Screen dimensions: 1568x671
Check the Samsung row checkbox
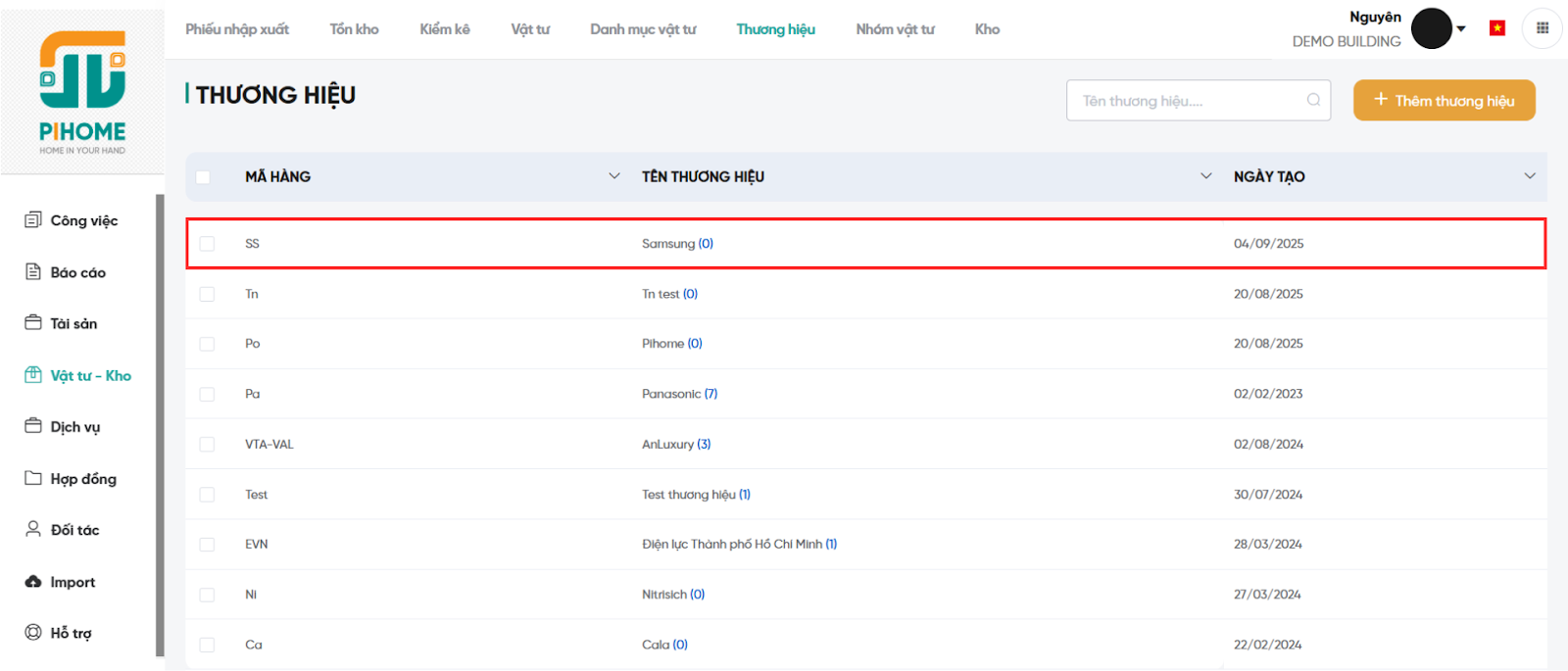tap(207, 244)
